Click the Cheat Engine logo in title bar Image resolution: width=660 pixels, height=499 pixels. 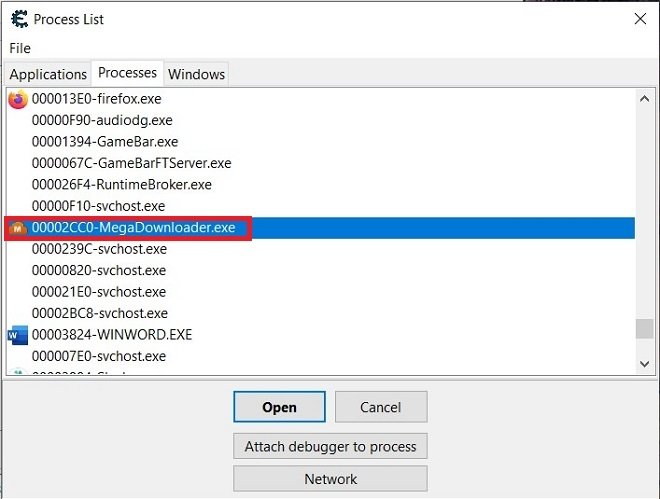[x=19, y=19]
